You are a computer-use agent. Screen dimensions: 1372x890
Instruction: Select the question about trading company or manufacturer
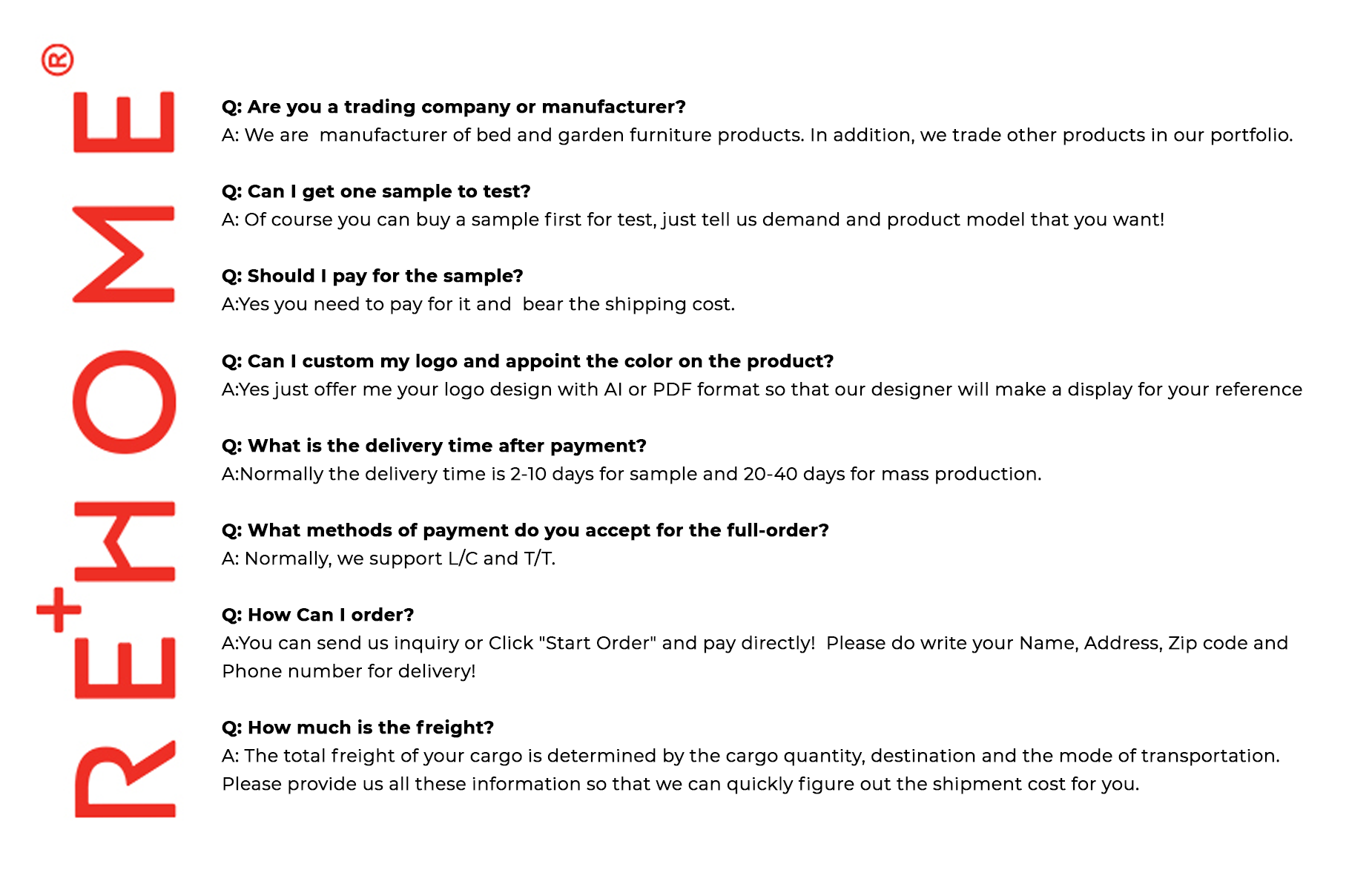point(453,107)
